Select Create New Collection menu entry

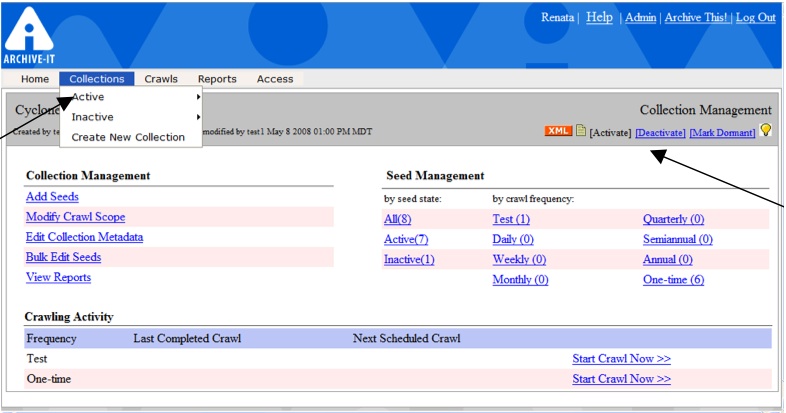point(128,137)
